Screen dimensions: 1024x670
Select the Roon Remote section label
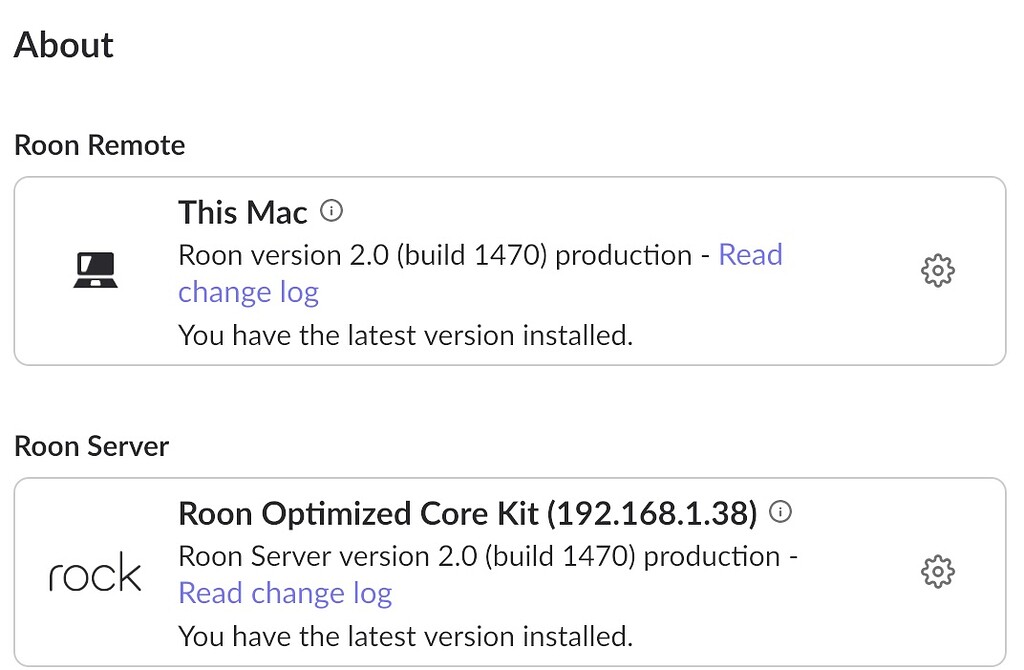coord(99,145)
